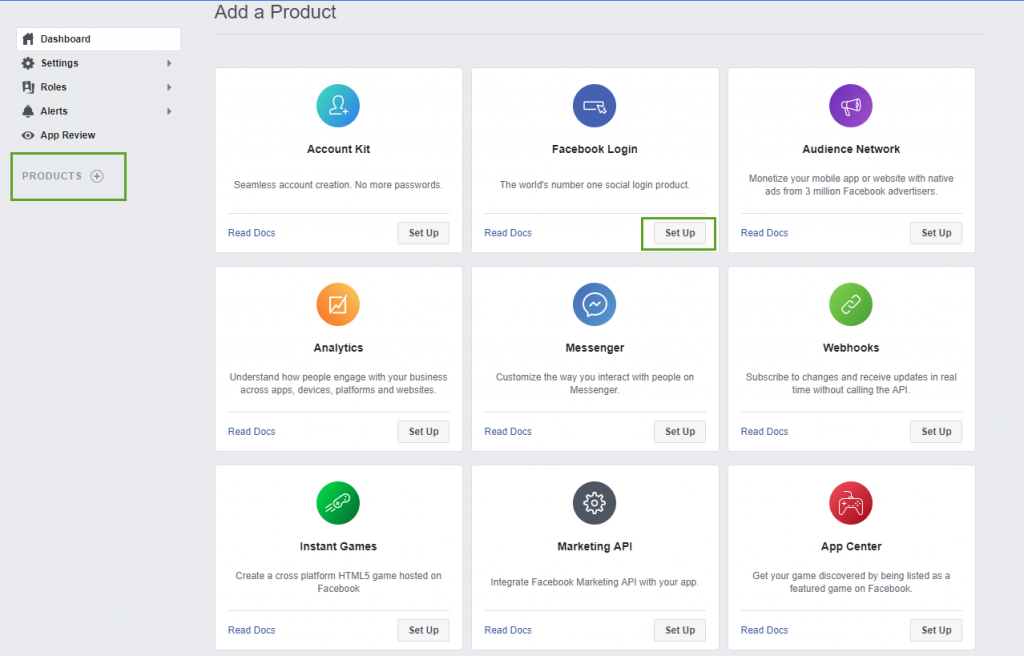Viewport: 1024px width, 656px height.
Task: Read Docs for Messenger
Action: point(508,431)
